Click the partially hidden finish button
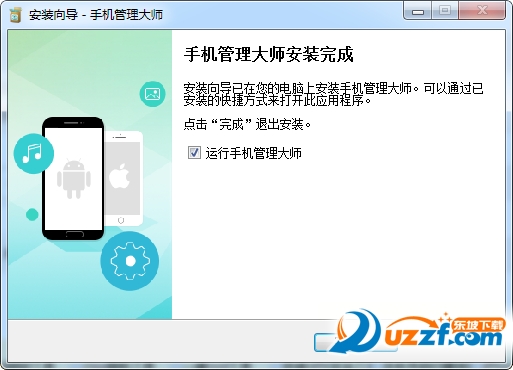The width and height of the screenshot is (513, 370). [355, 342]
